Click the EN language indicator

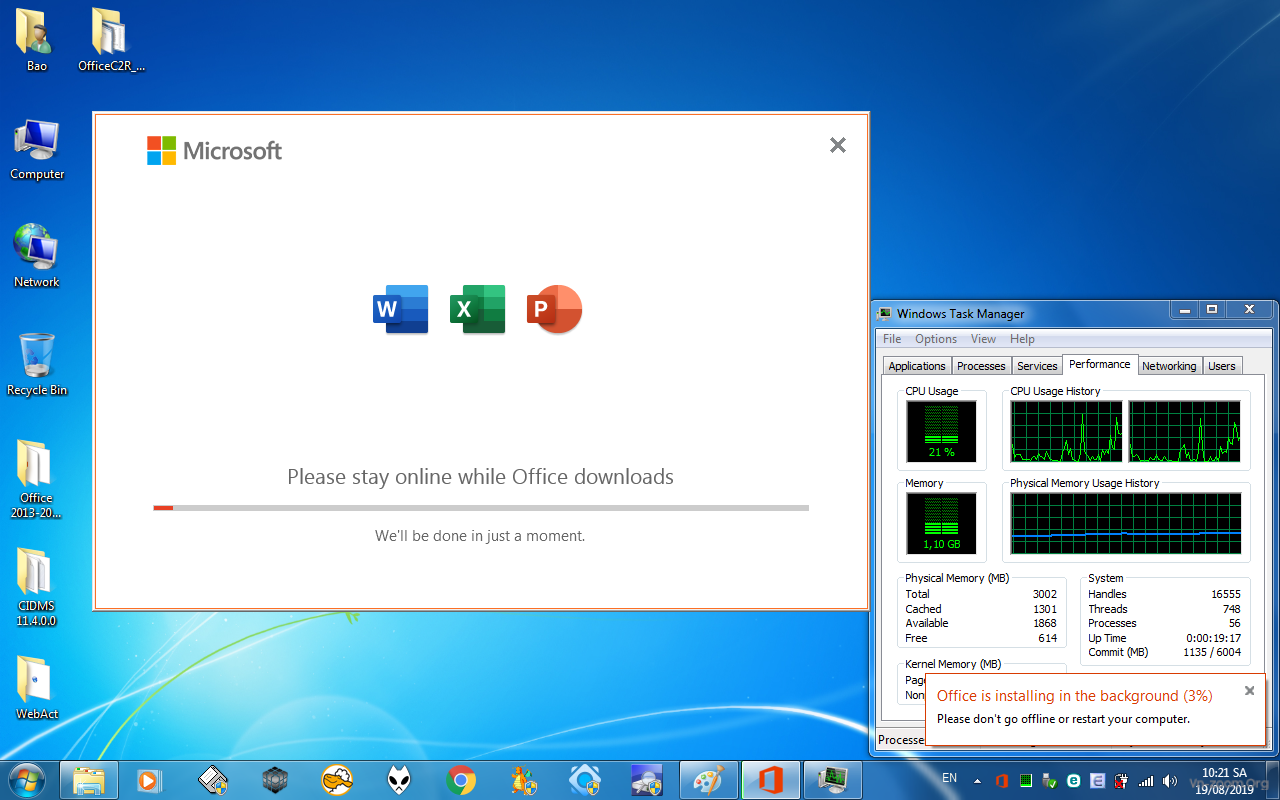pos(950,778)
